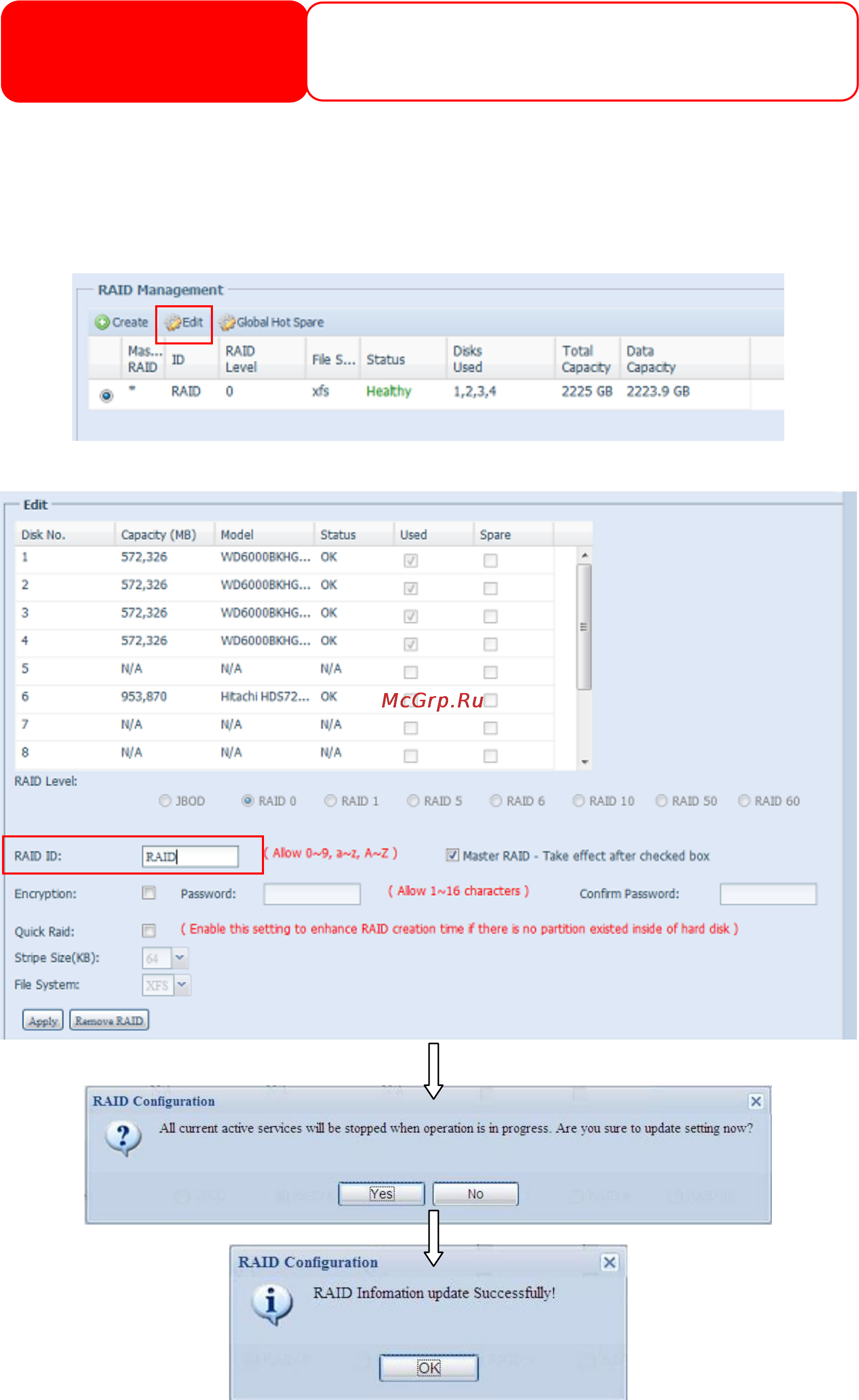
Task: Close the RAID Configuration confirmation dialog
Action: (x=755, y=1101)
